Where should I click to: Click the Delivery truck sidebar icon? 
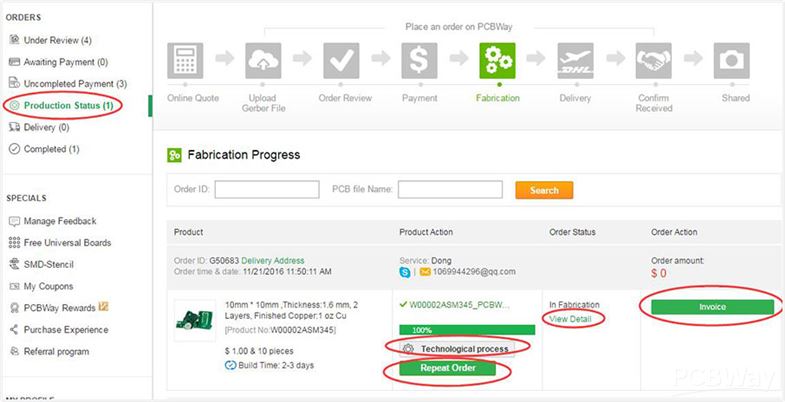point(15,127)
